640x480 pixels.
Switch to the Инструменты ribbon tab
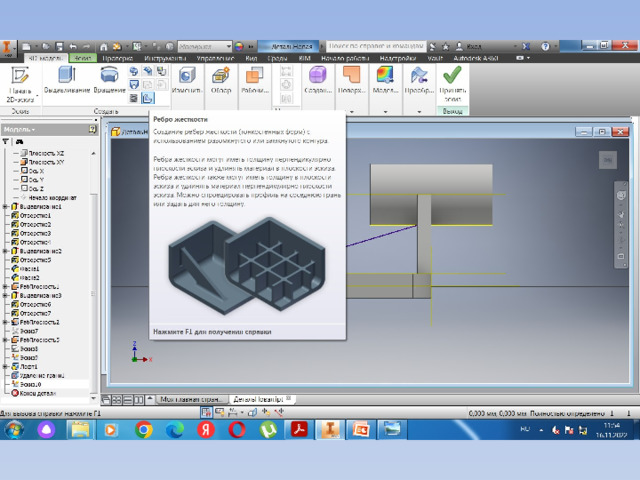pos(165,58)
